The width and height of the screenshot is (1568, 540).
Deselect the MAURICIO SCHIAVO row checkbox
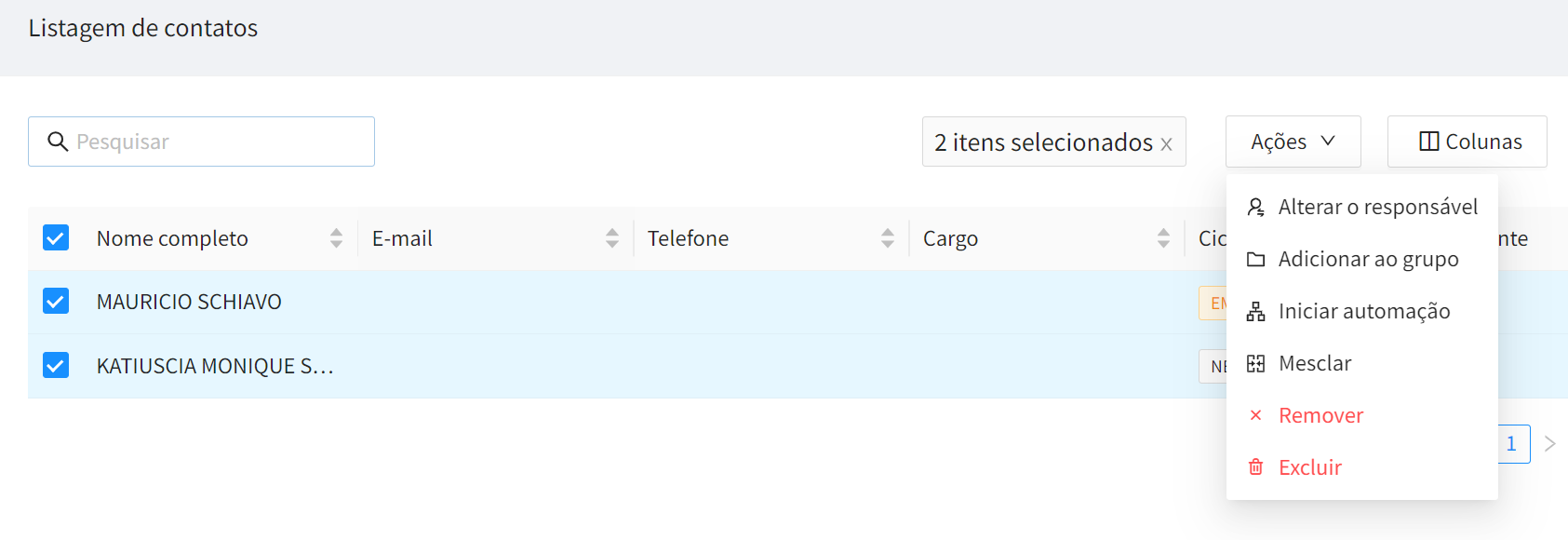56,301
